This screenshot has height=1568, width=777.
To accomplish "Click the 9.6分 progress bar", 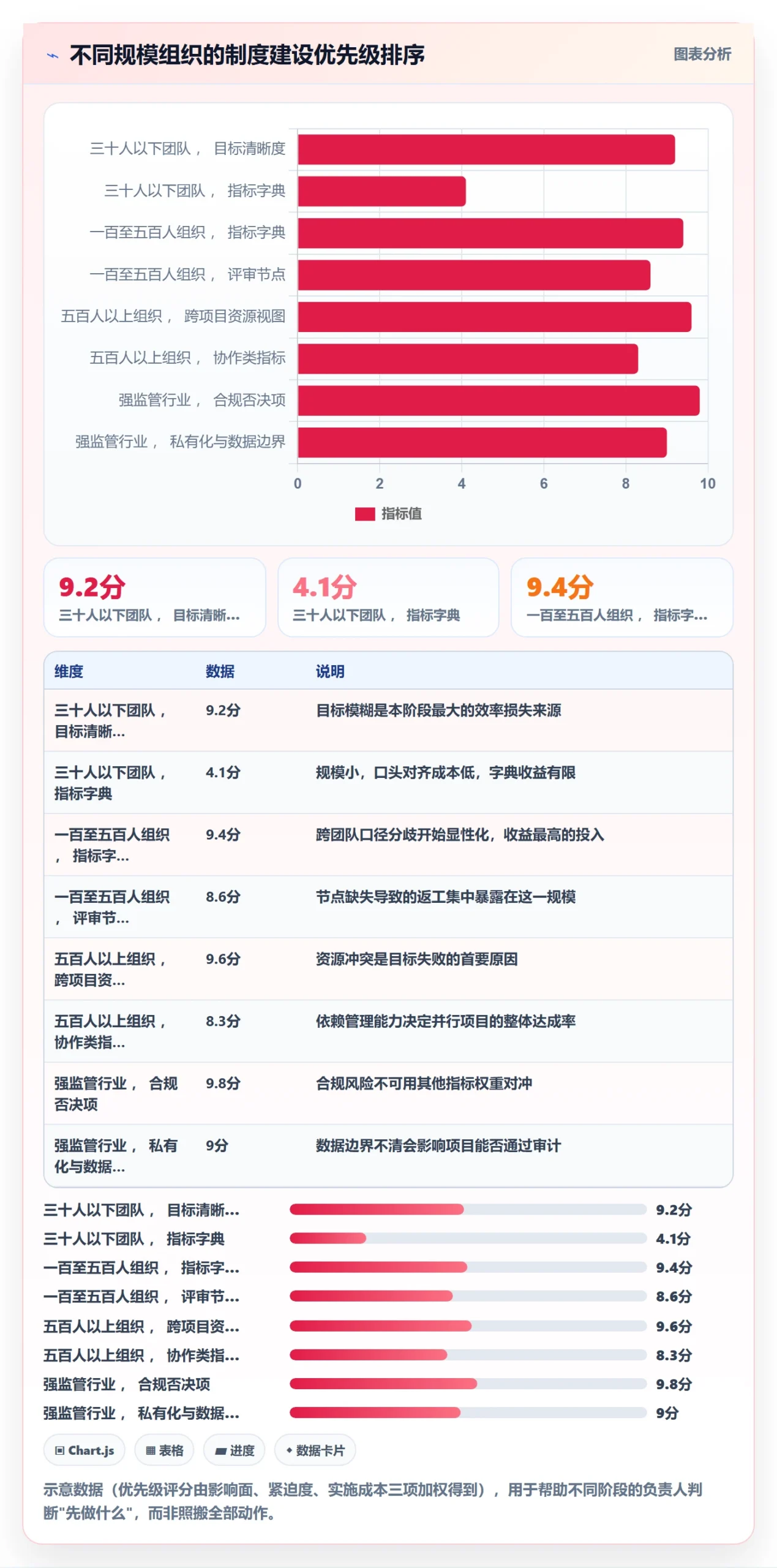I will click(468, 1325).
